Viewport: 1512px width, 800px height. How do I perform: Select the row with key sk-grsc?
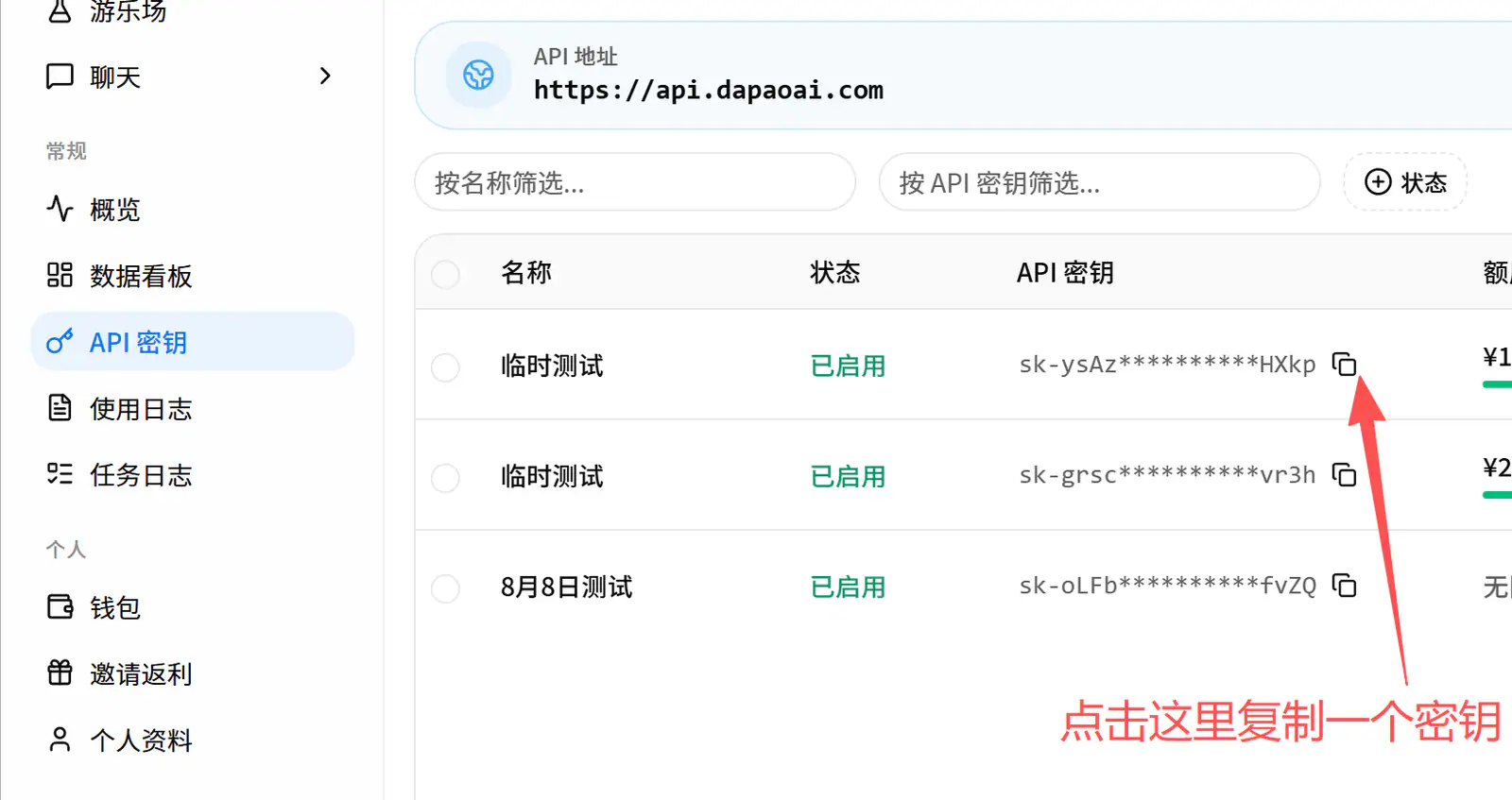coord(445,477)
